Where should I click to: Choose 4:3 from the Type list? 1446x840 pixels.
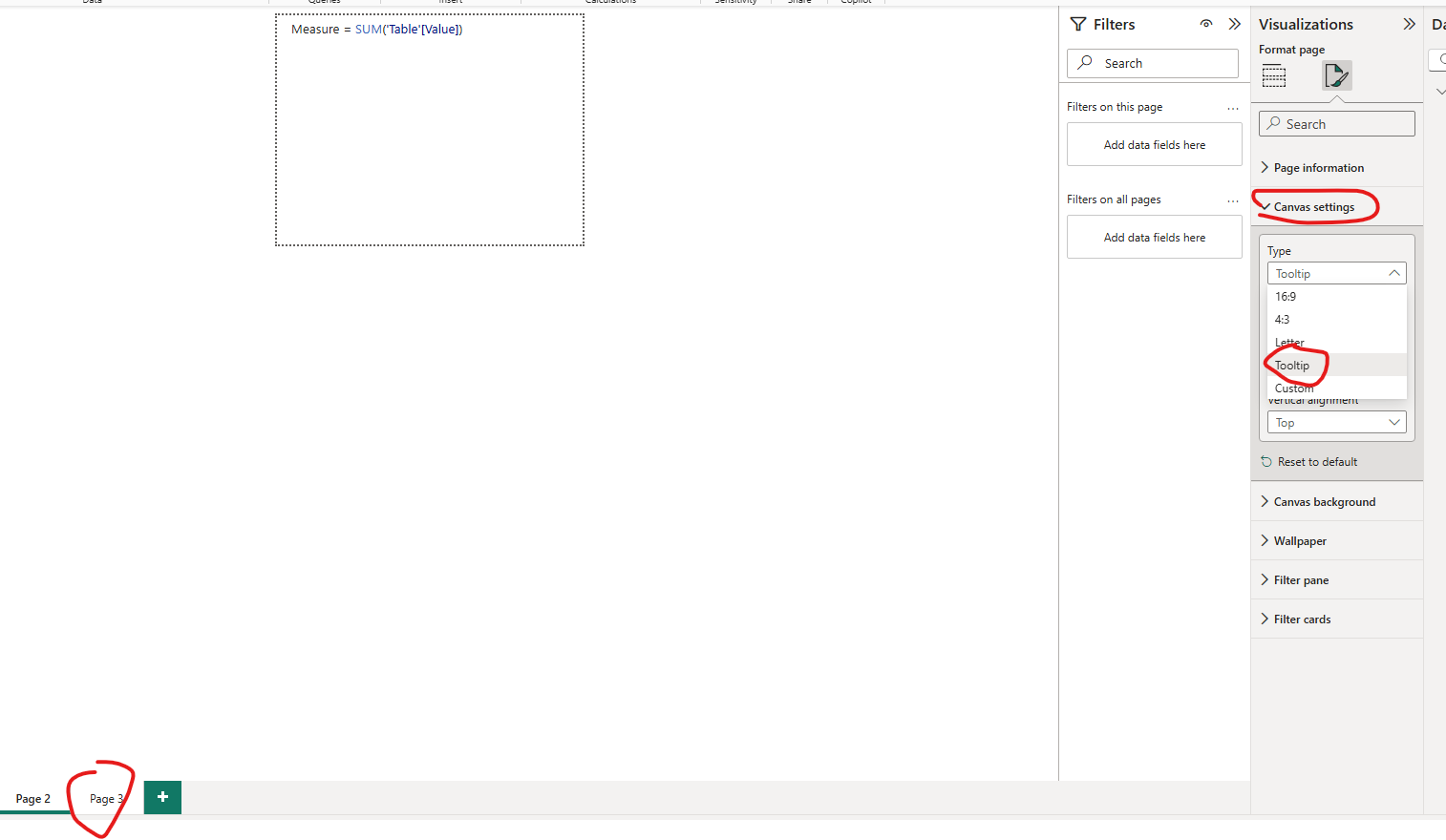pyautogui.click(x=1337, y=320)
